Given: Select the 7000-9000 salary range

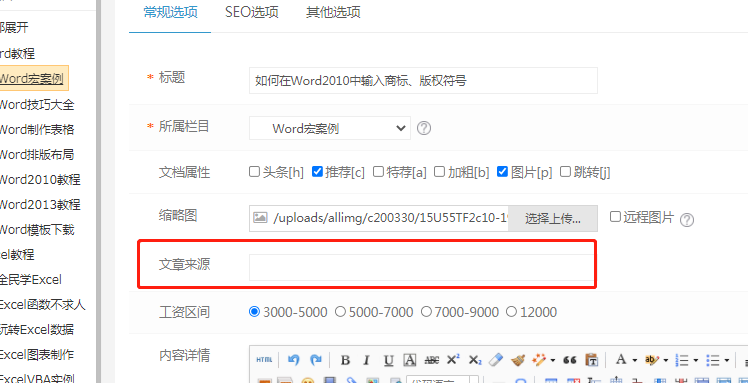Looking at the screenshot, I should (x=426, y=312).
